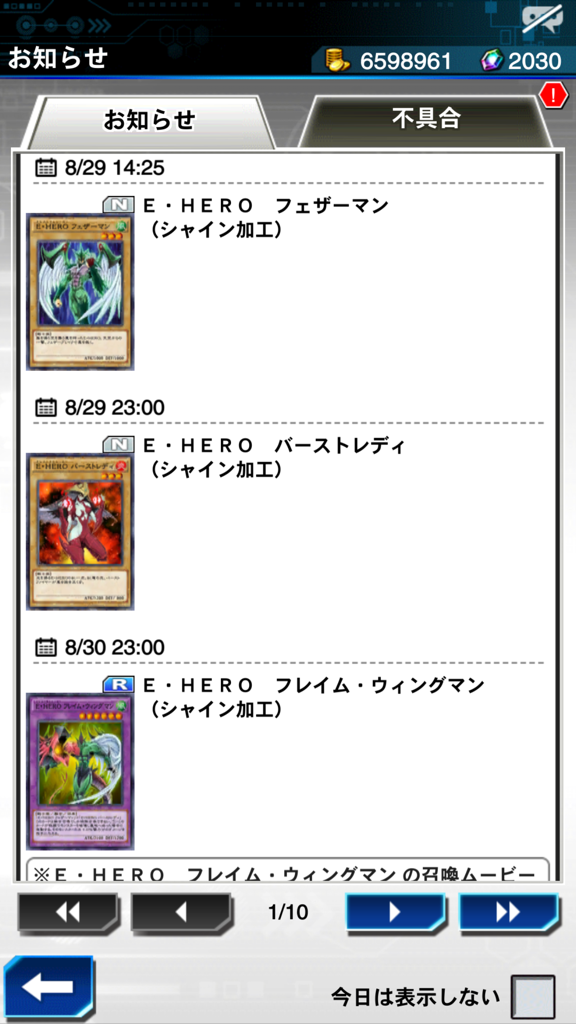Switch to the 不具合 tab
Viewport: 576px width, 1024px height.
pyautogui.click(x=426, y=119)
